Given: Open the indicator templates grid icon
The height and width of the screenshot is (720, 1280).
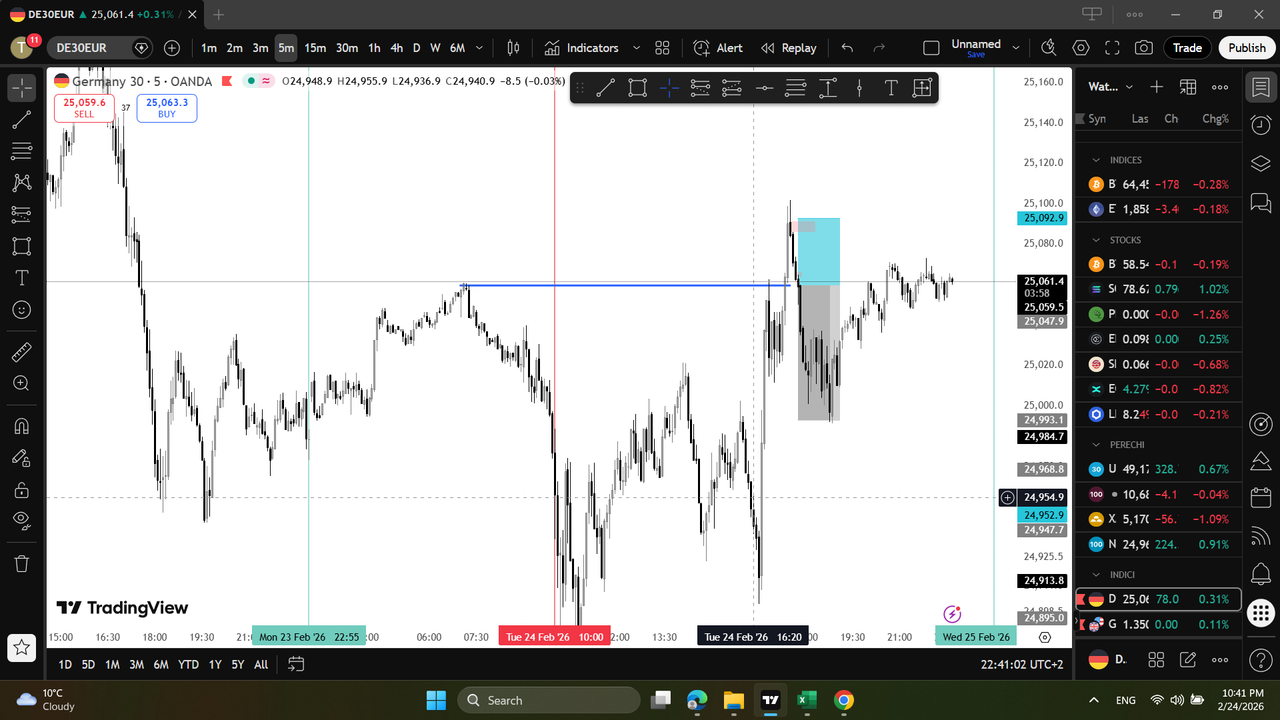Looking at the screenshot, I should point(662,48).
